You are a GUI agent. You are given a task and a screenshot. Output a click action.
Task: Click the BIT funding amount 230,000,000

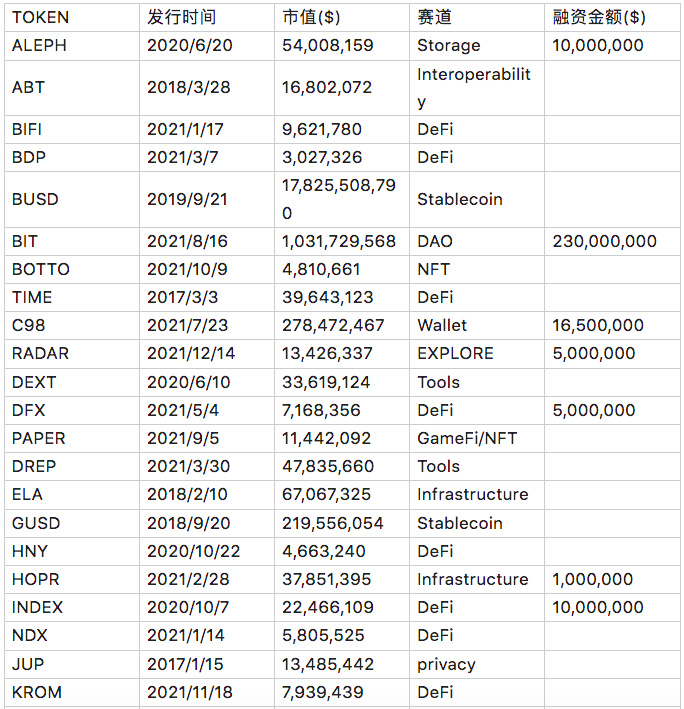coord(613,241)
